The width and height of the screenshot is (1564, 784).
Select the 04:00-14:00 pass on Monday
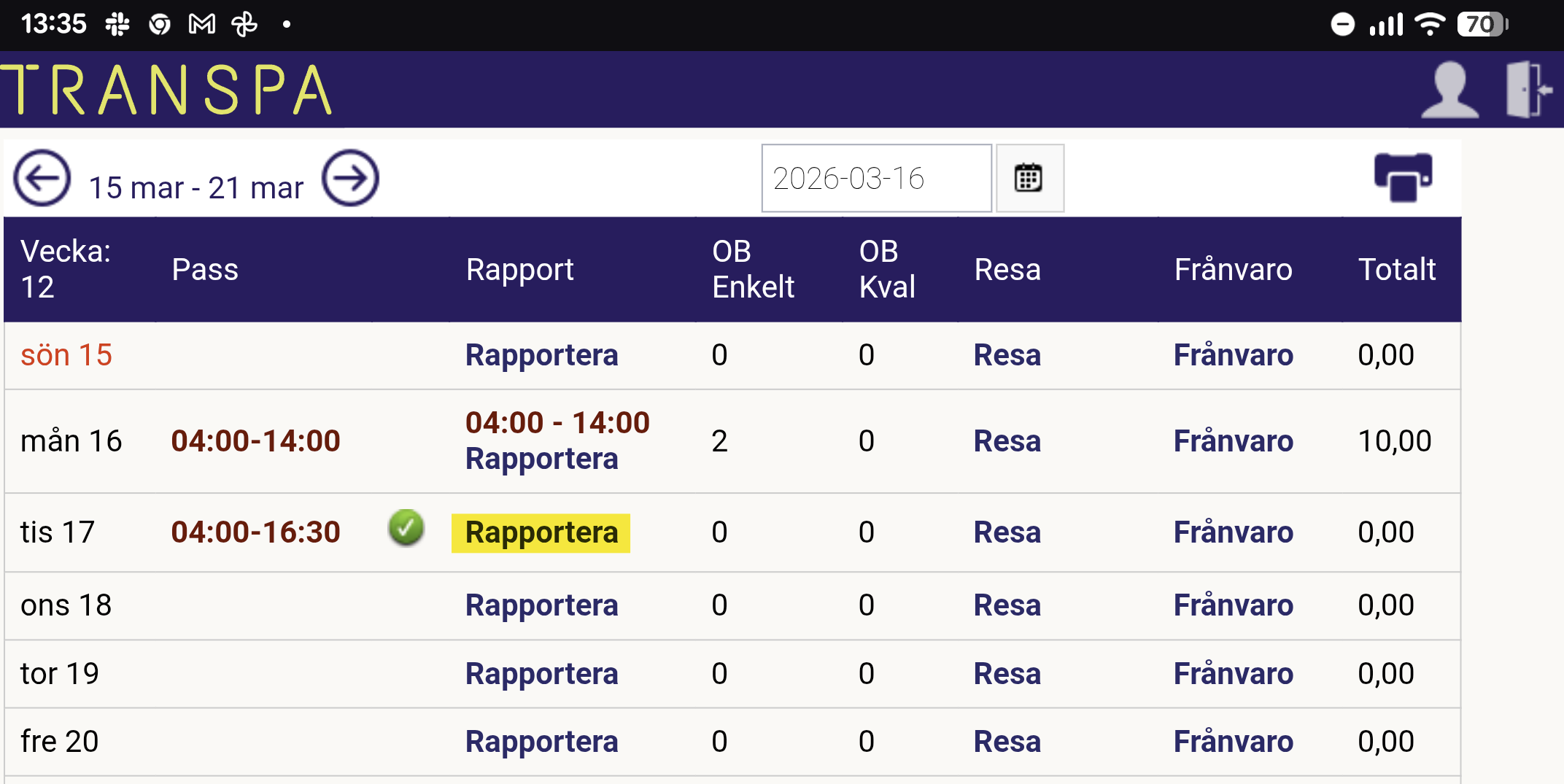255,442
